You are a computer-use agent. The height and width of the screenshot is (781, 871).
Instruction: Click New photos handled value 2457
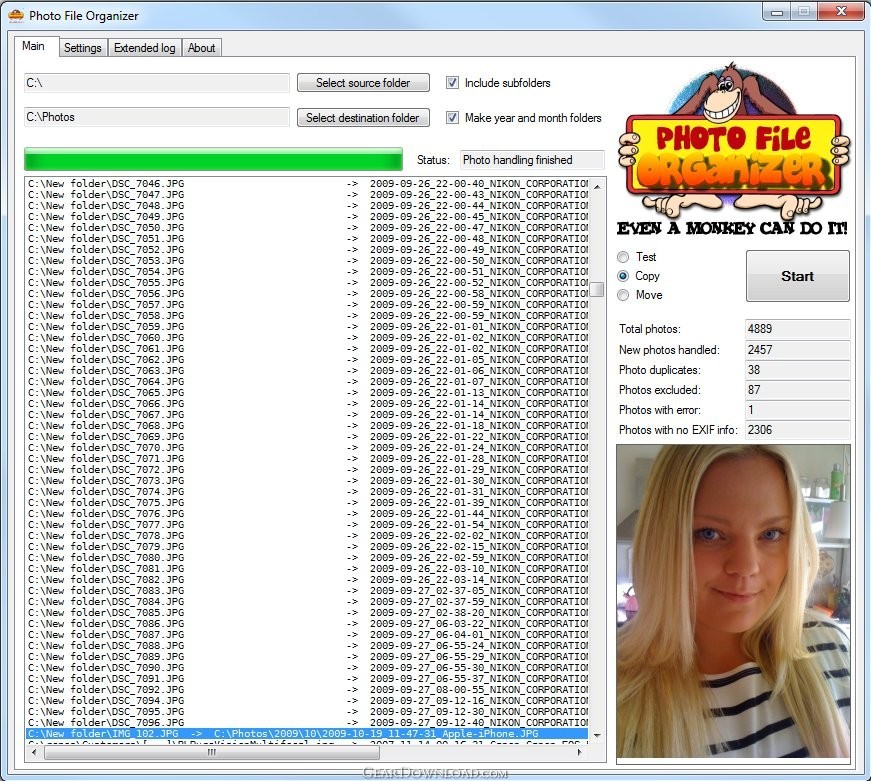pyautogui.click(x=797, y=350)
